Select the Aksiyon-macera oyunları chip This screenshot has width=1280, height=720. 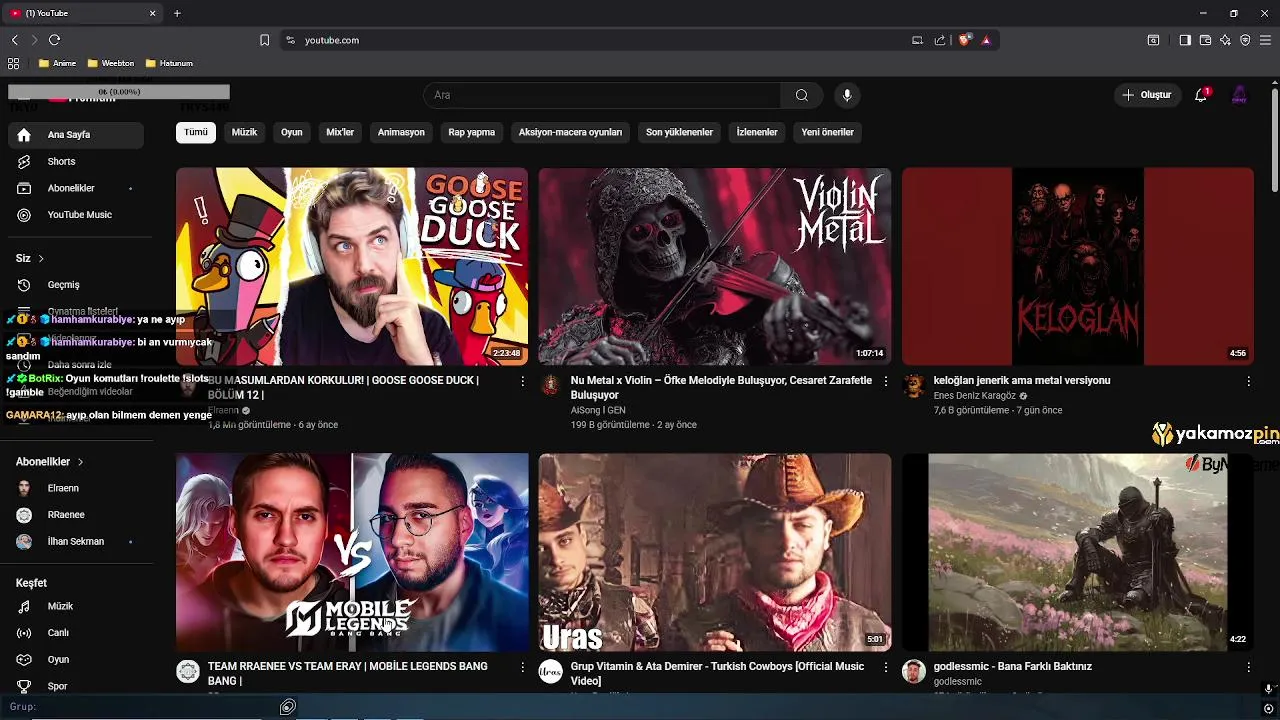click(570, 132)
